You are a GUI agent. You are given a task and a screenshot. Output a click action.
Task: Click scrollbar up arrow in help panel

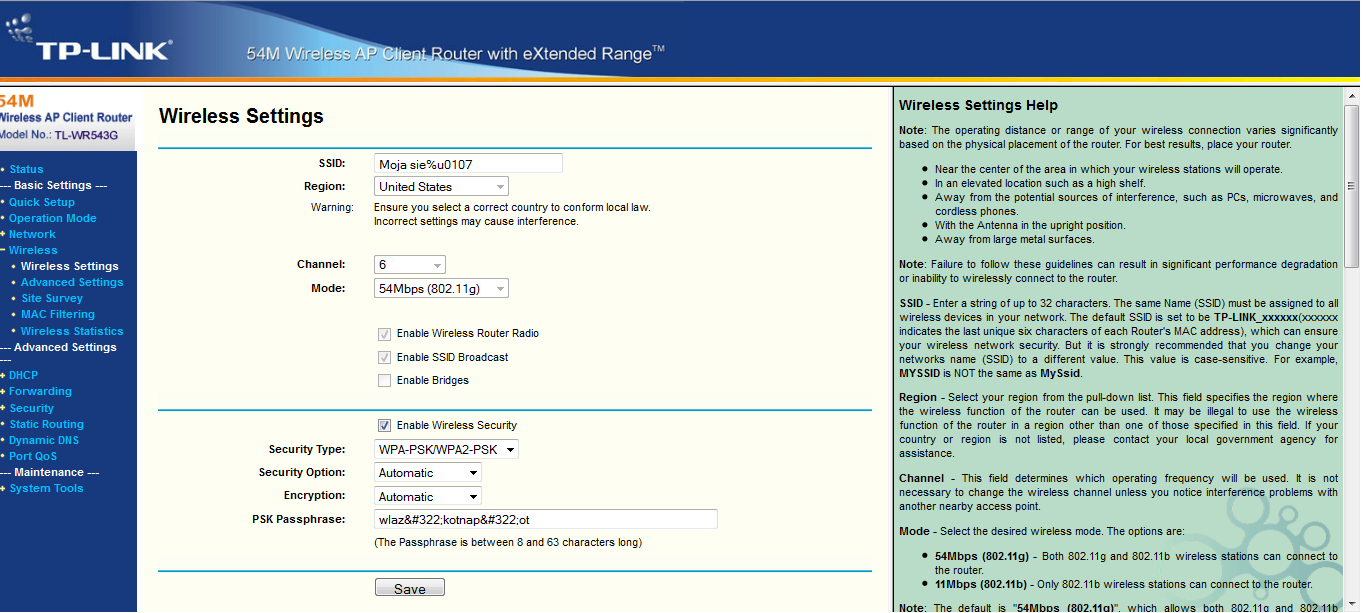[1351, 96]
